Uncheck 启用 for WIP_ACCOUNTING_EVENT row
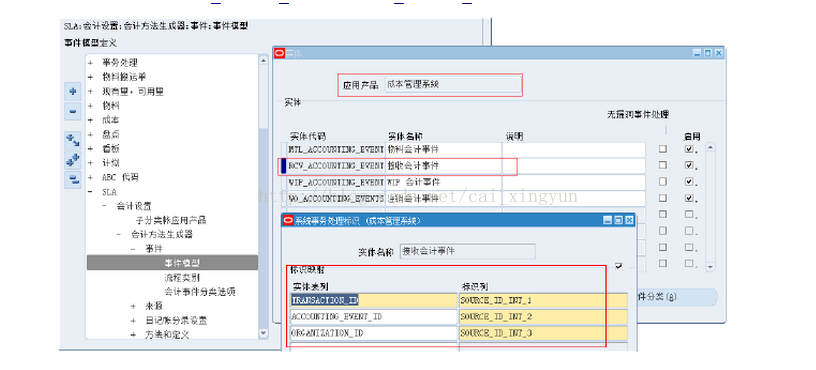The height and width of the screenshot is (370, 816). pos(689,182)
